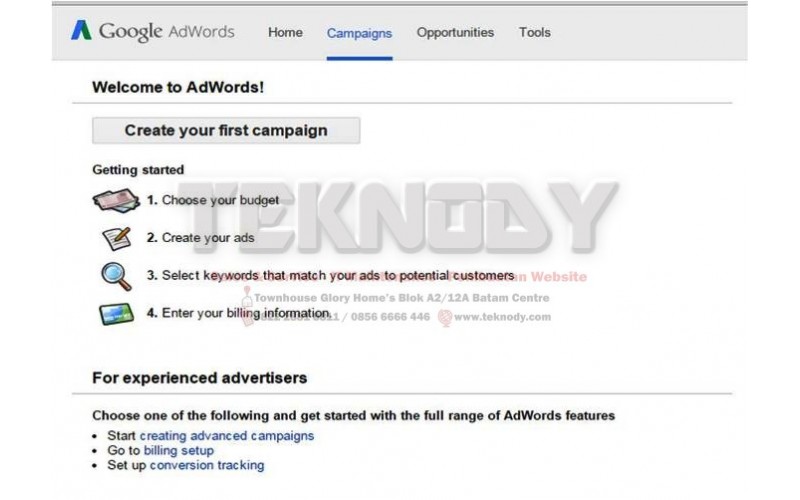Click the Select keywords step text
The height and width of the screenshot is (500, 800).
[x=331, y=276]
